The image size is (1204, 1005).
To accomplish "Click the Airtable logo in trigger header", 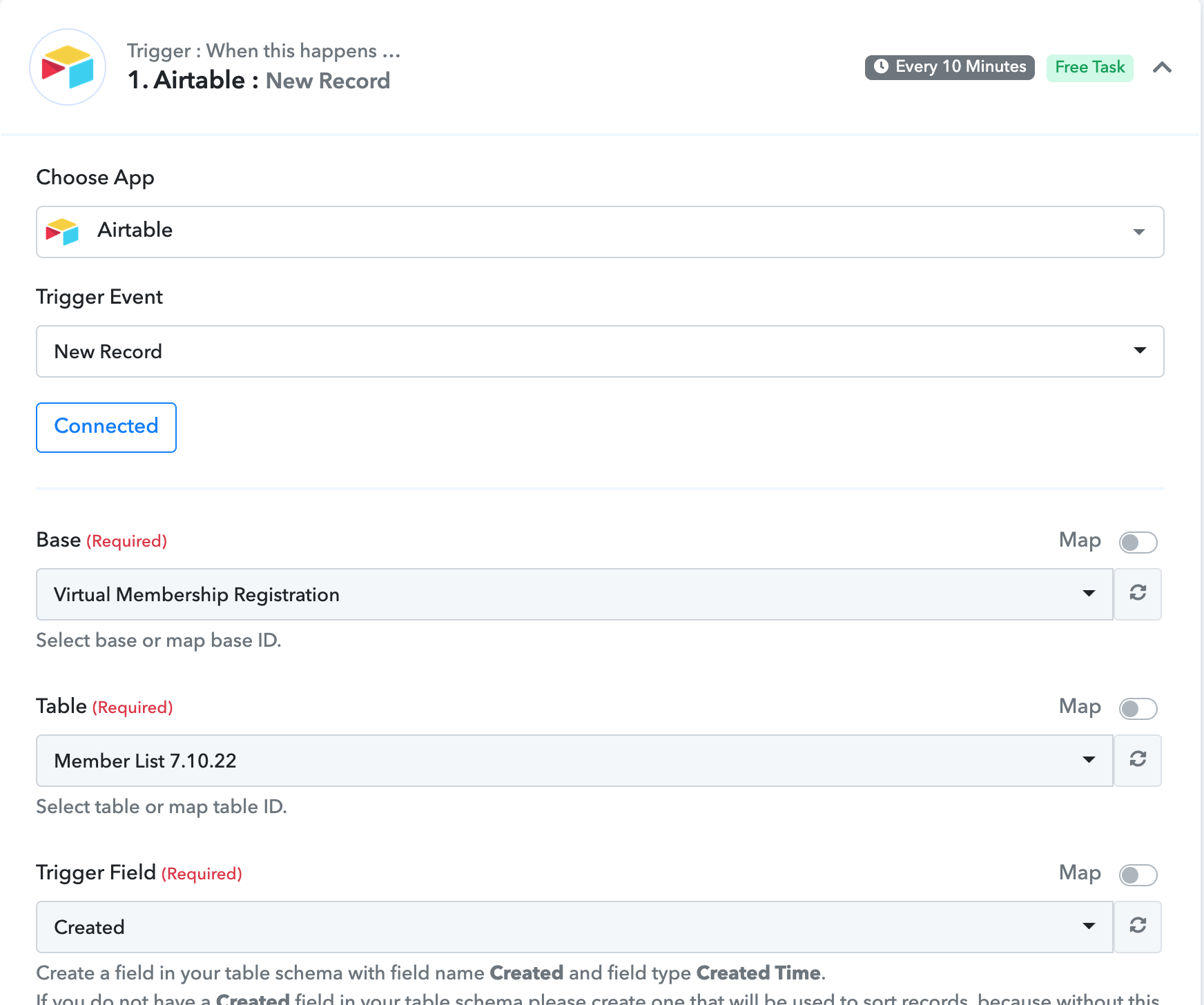I will point(68,67).
